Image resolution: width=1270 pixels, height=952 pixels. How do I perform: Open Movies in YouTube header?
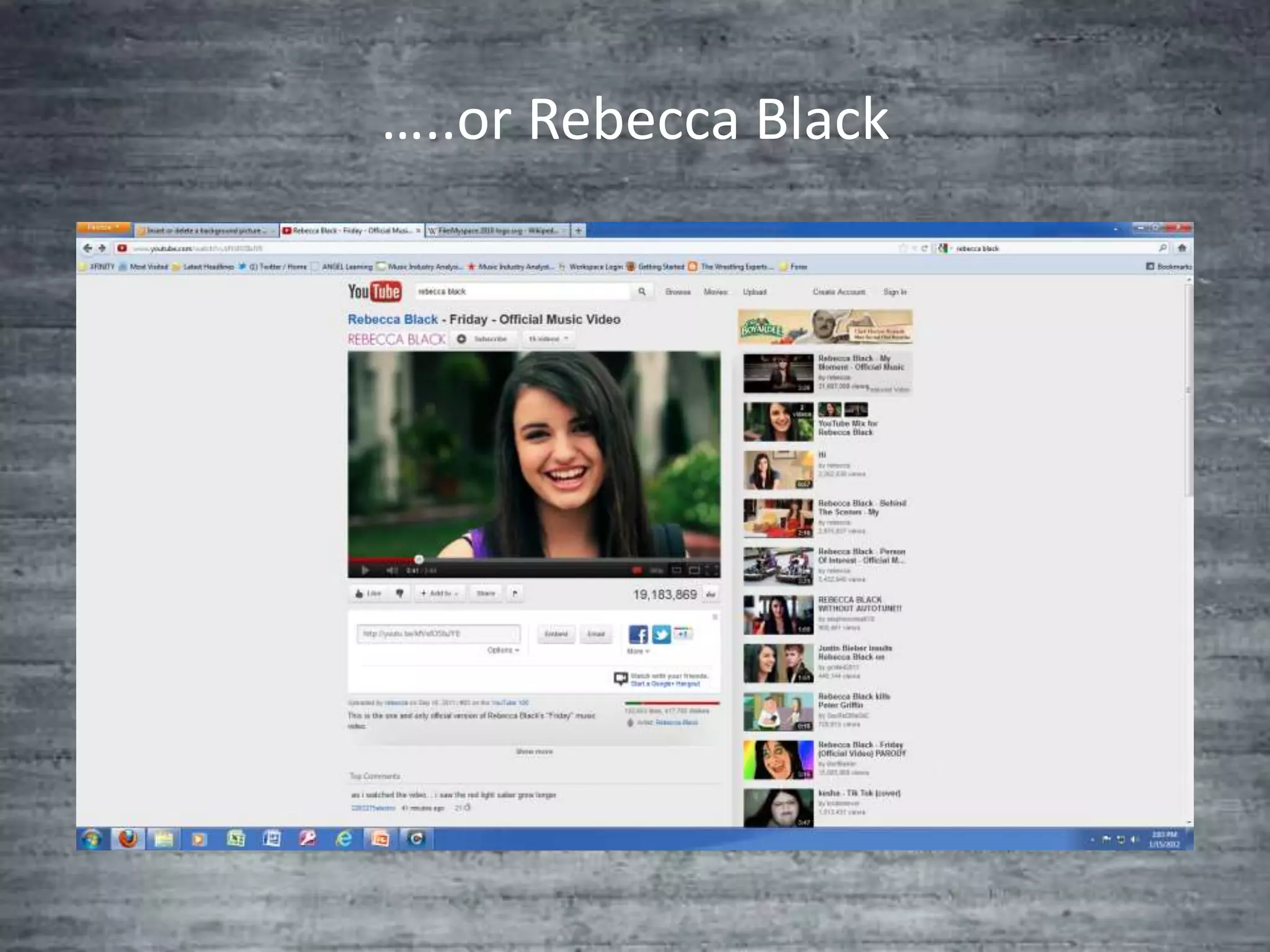715,292
